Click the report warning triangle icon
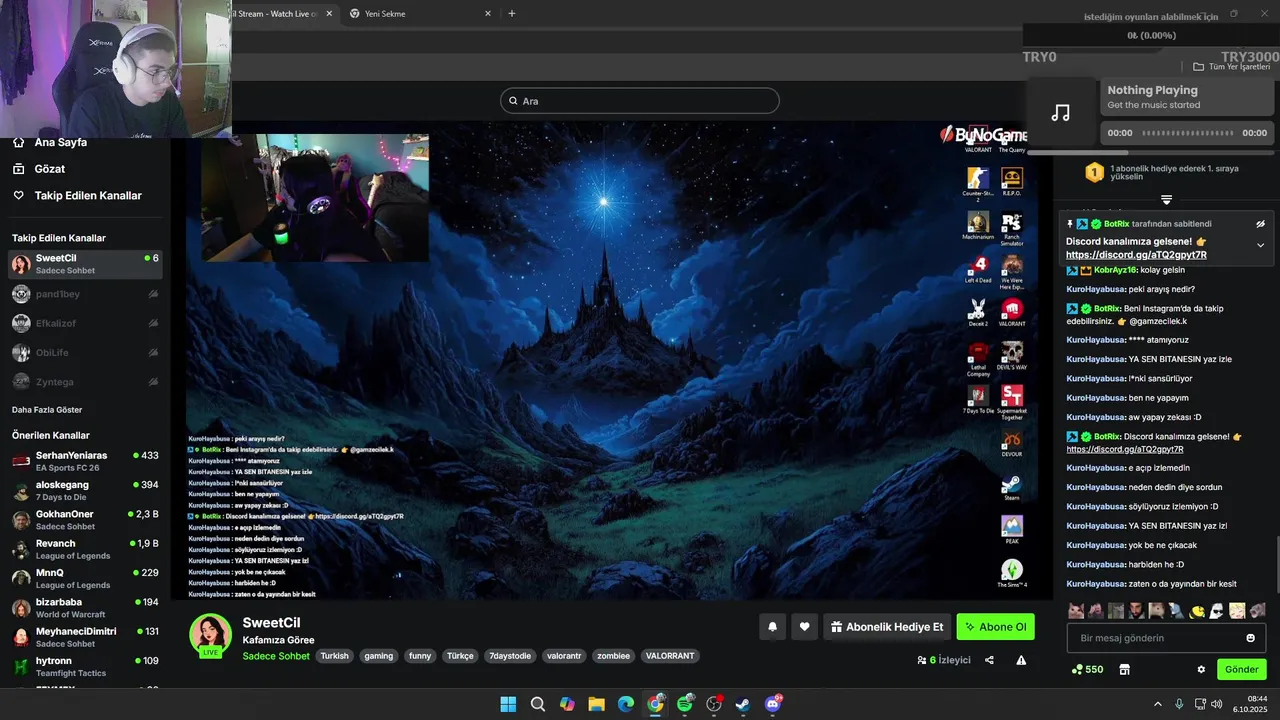The image size is (1280, 720). pyautogui.click(x=1021, y=660)
